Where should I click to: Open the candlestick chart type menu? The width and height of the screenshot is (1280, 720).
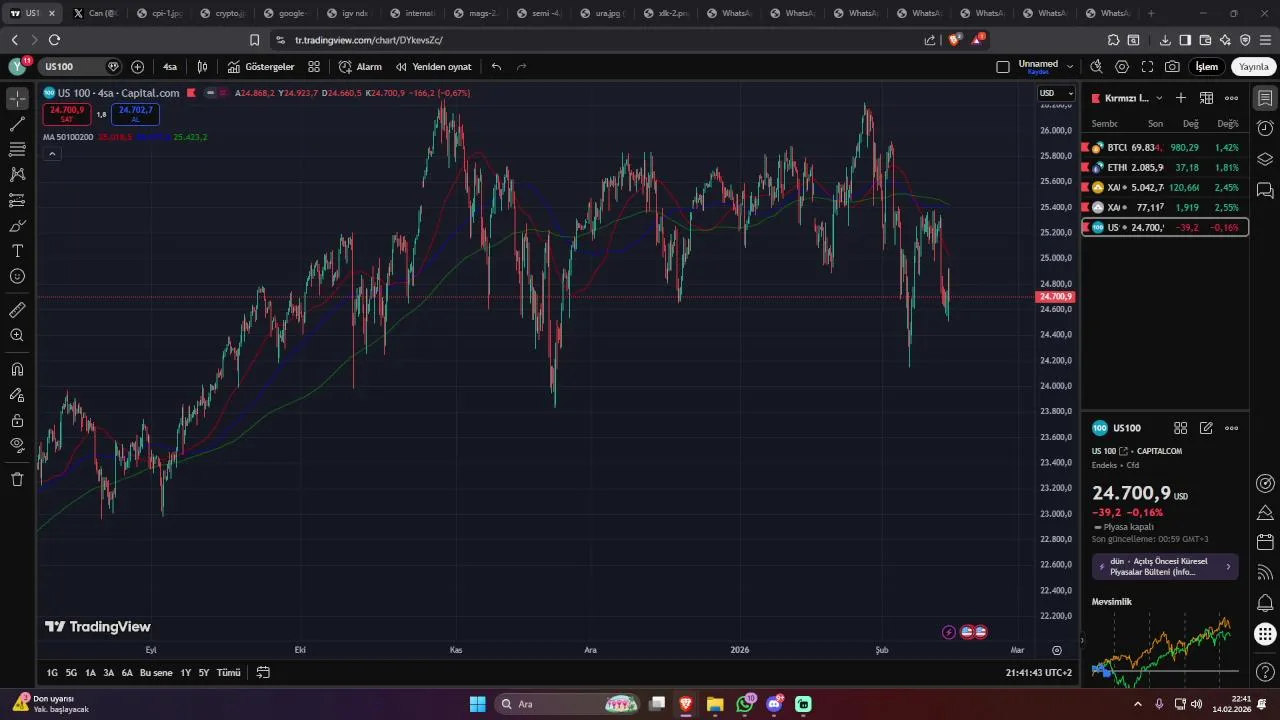(x=202, y=67)
